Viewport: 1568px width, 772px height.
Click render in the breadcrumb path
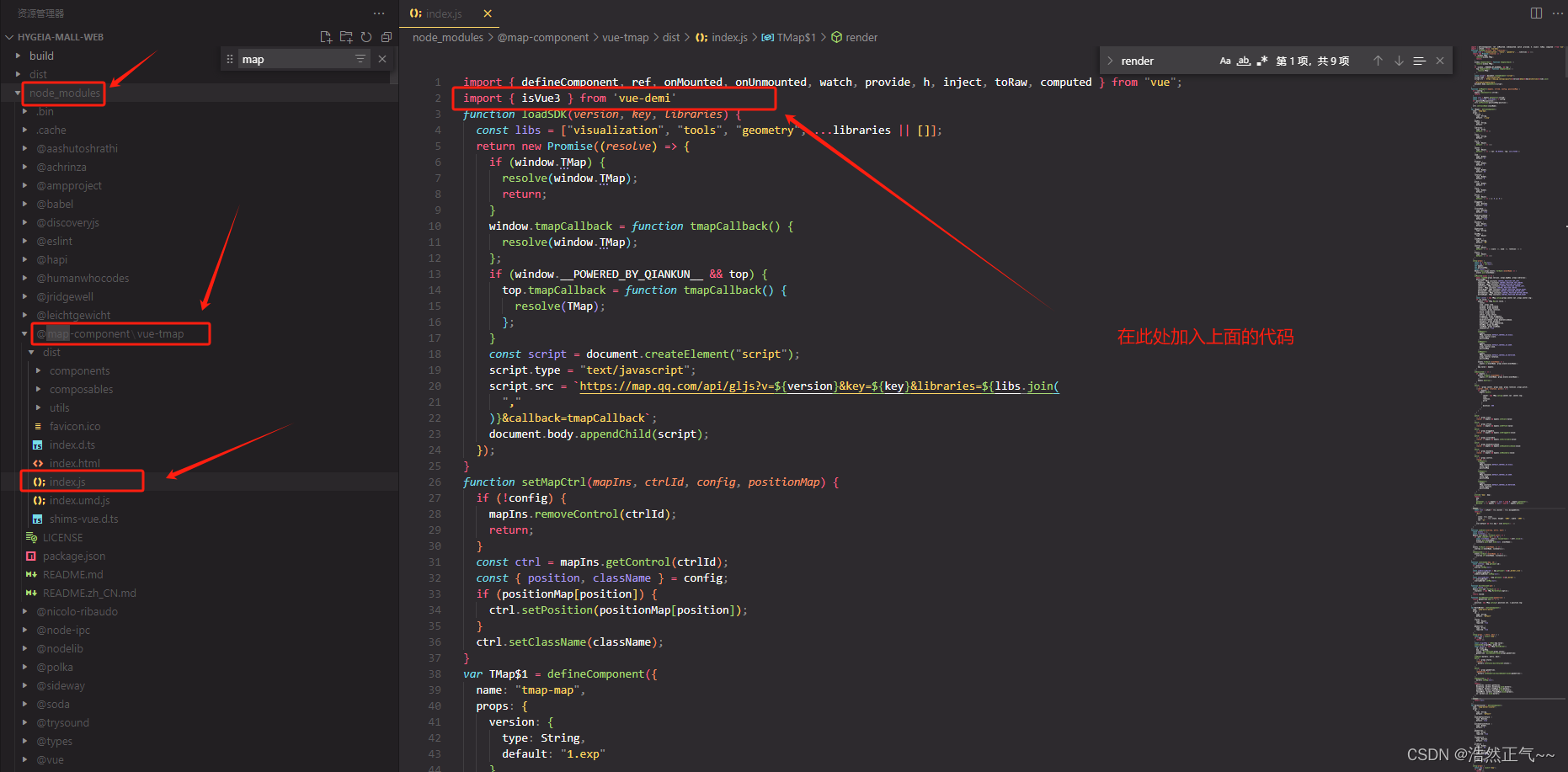click(861, 37)
